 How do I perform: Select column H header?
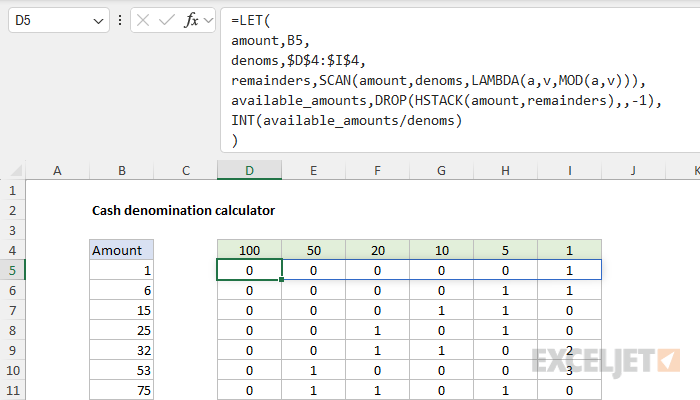pos(505,171)
